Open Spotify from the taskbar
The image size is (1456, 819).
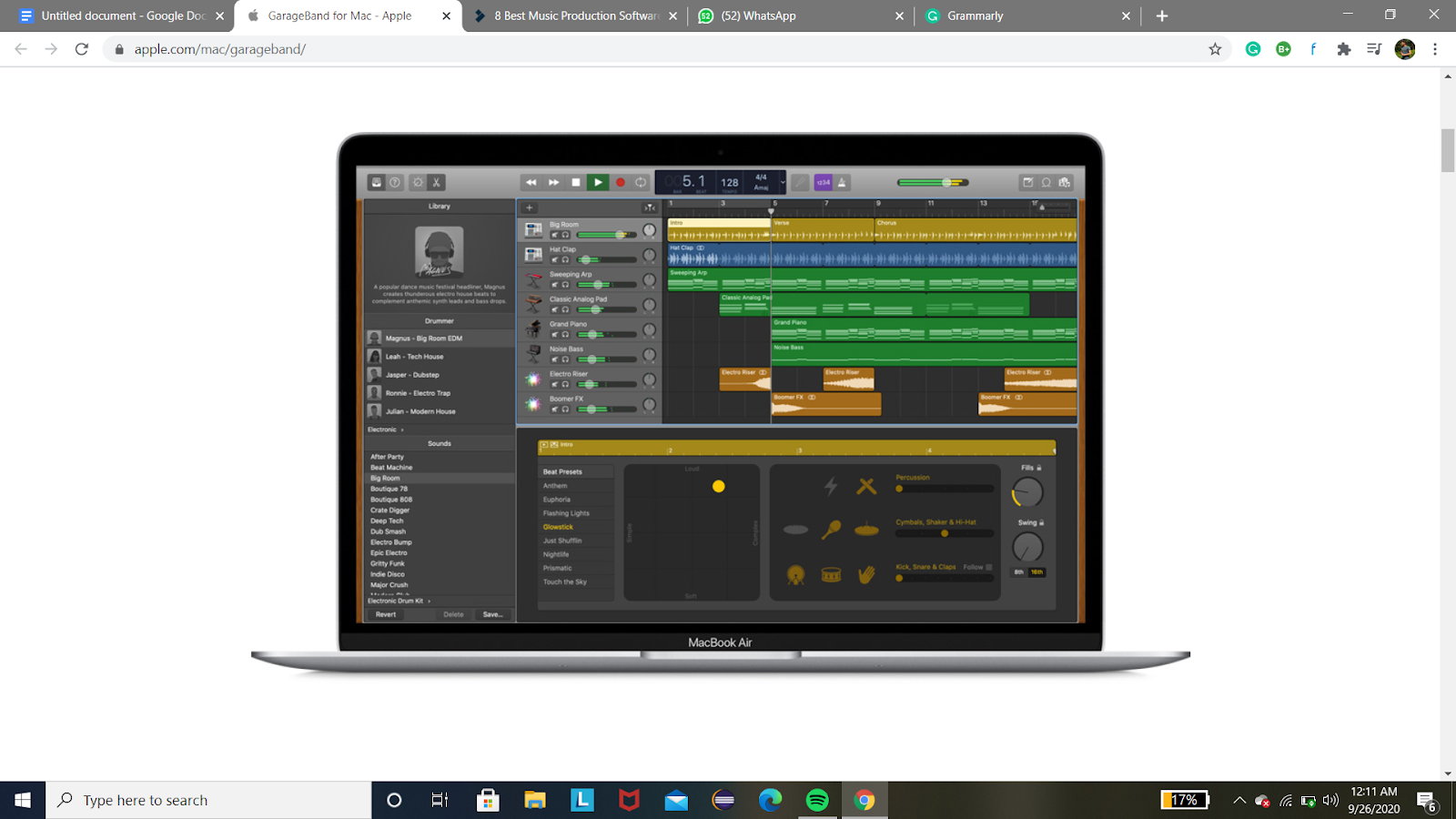[x=817, y=800]
